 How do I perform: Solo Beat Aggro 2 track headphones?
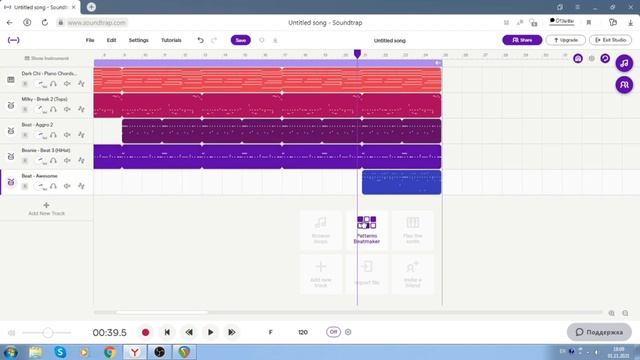click(x=53, y=135)
